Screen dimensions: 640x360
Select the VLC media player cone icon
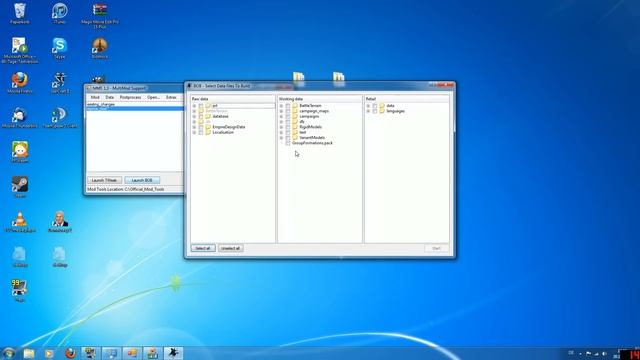pos(20,220)
